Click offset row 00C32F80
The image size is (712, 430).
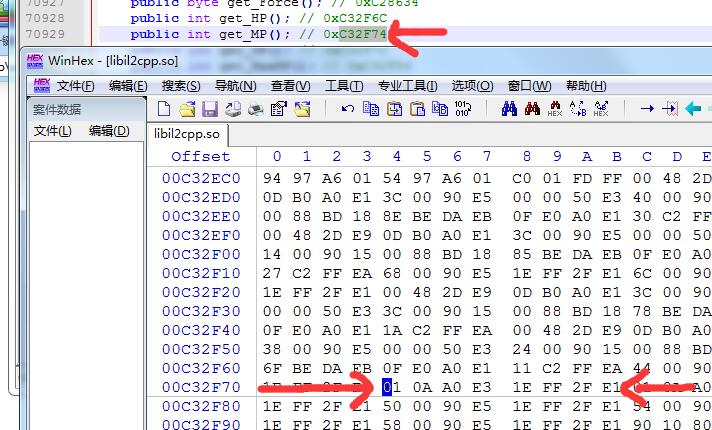tap(201, 406)
